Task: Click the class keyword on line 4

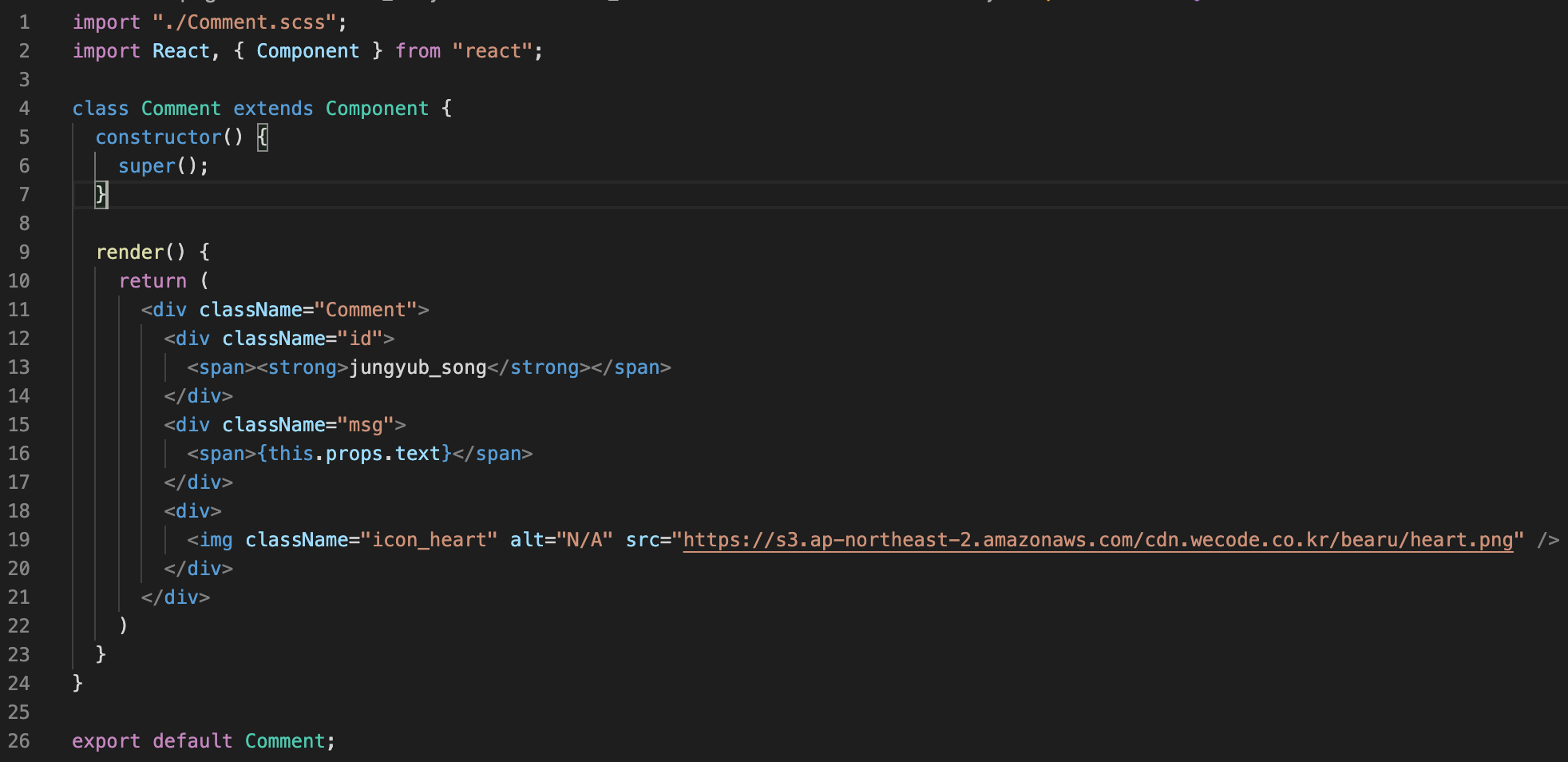Action: pos(101,109)
